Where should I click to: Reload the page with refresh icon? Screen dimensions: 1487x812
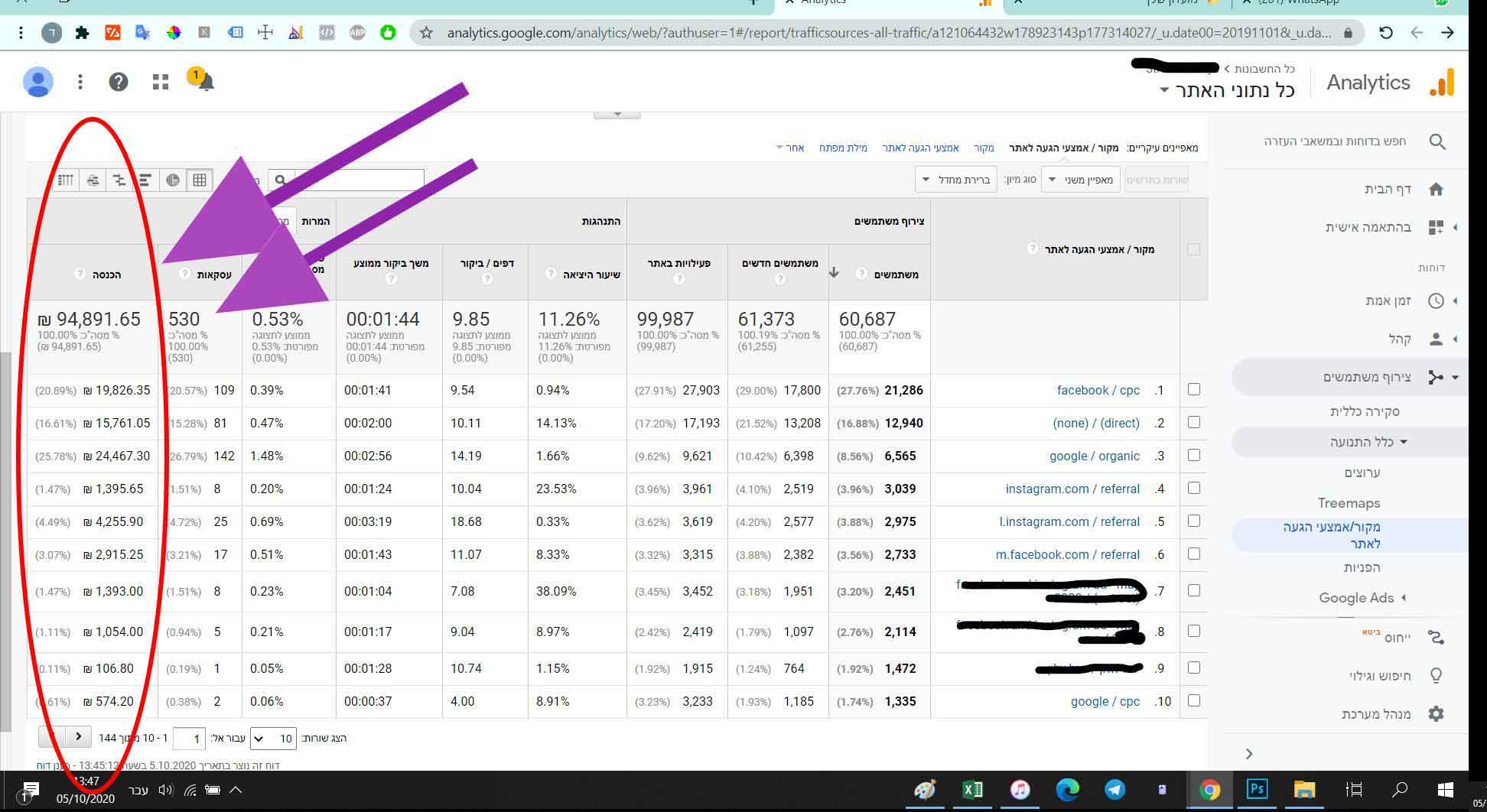(x=1385, y=33)
